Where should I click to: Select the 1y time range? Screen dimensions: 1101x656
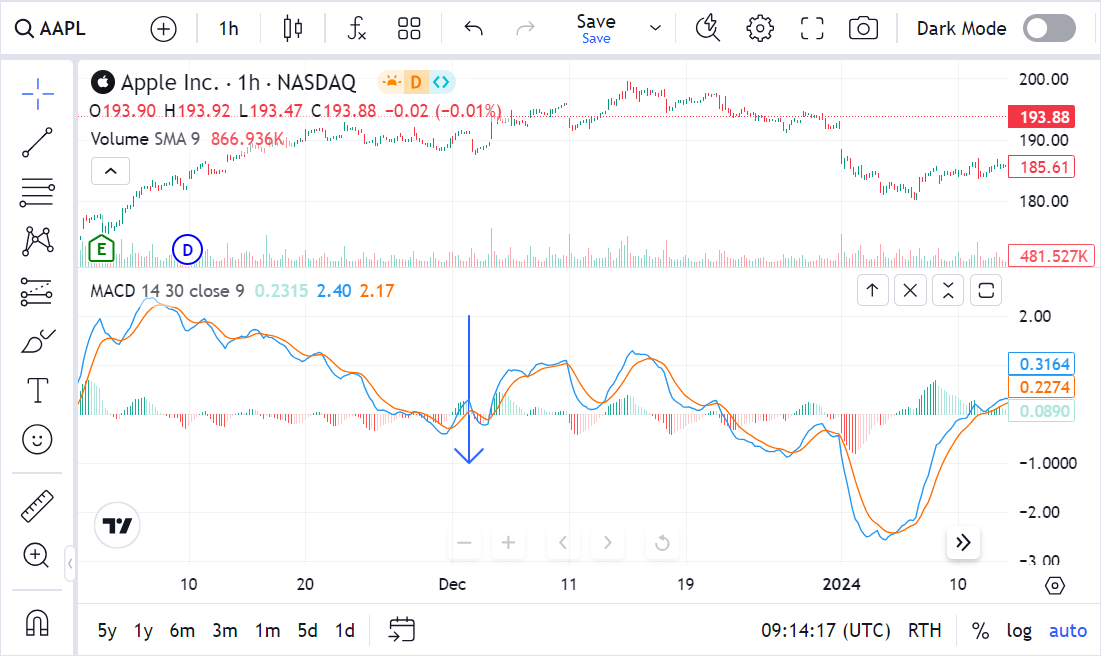[x=144, y=630]
